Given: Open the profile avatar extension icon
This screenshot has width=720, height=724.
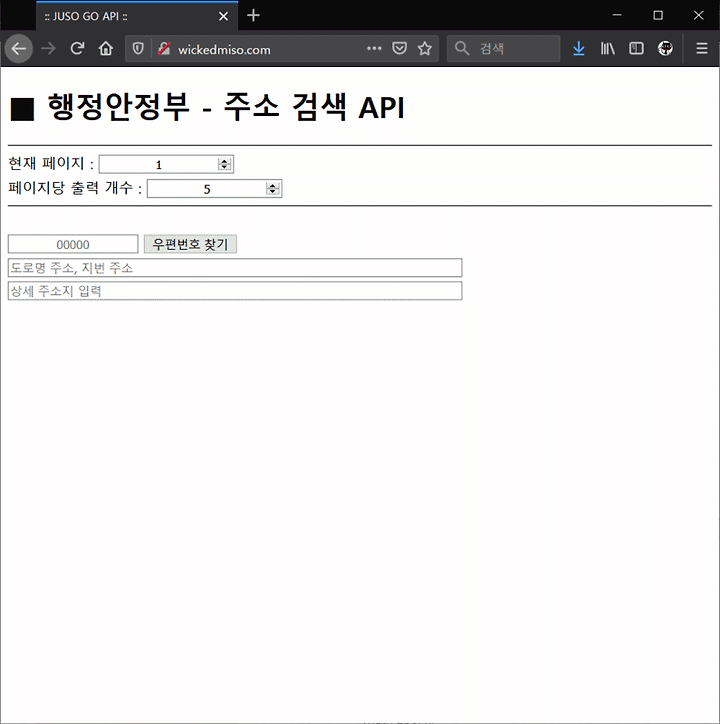Looking at the screenshot, I should pos(665,48).
